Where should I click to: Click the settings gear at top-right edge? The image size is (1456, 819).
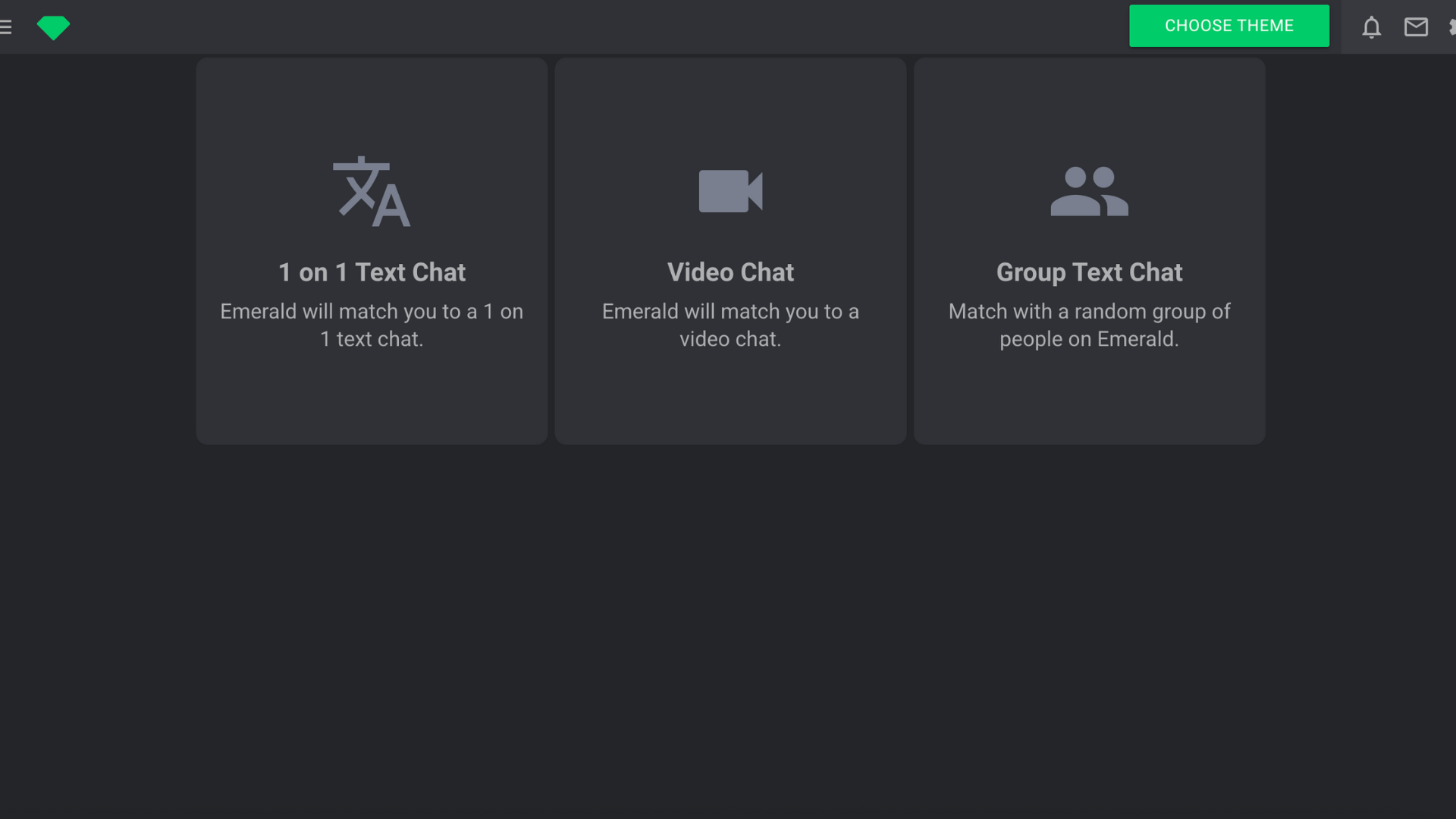(x=1451, y=27)
